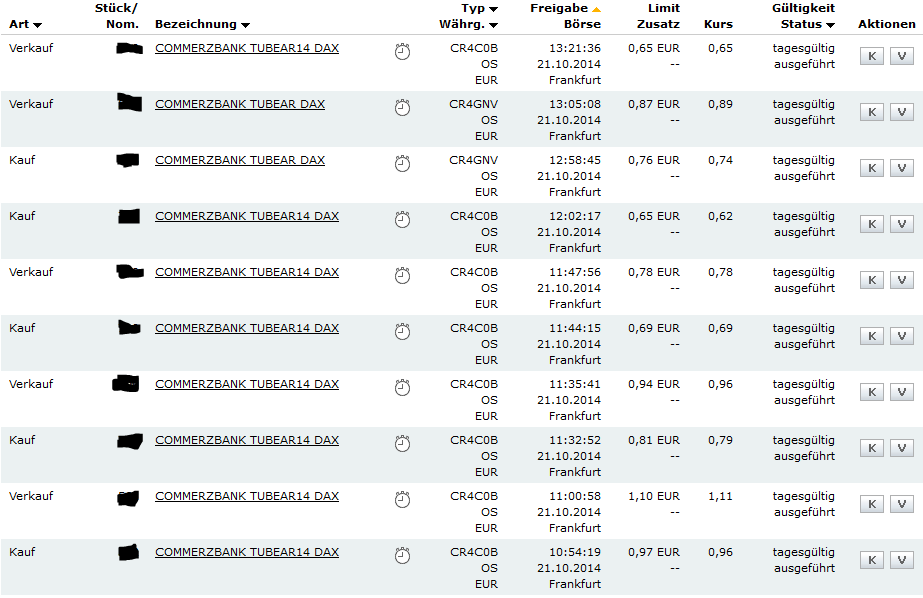Click the alarm clock icon in the 10:54:19 order row
The width and height of the screenshot is (923, 598).
[x=402, y=556]
